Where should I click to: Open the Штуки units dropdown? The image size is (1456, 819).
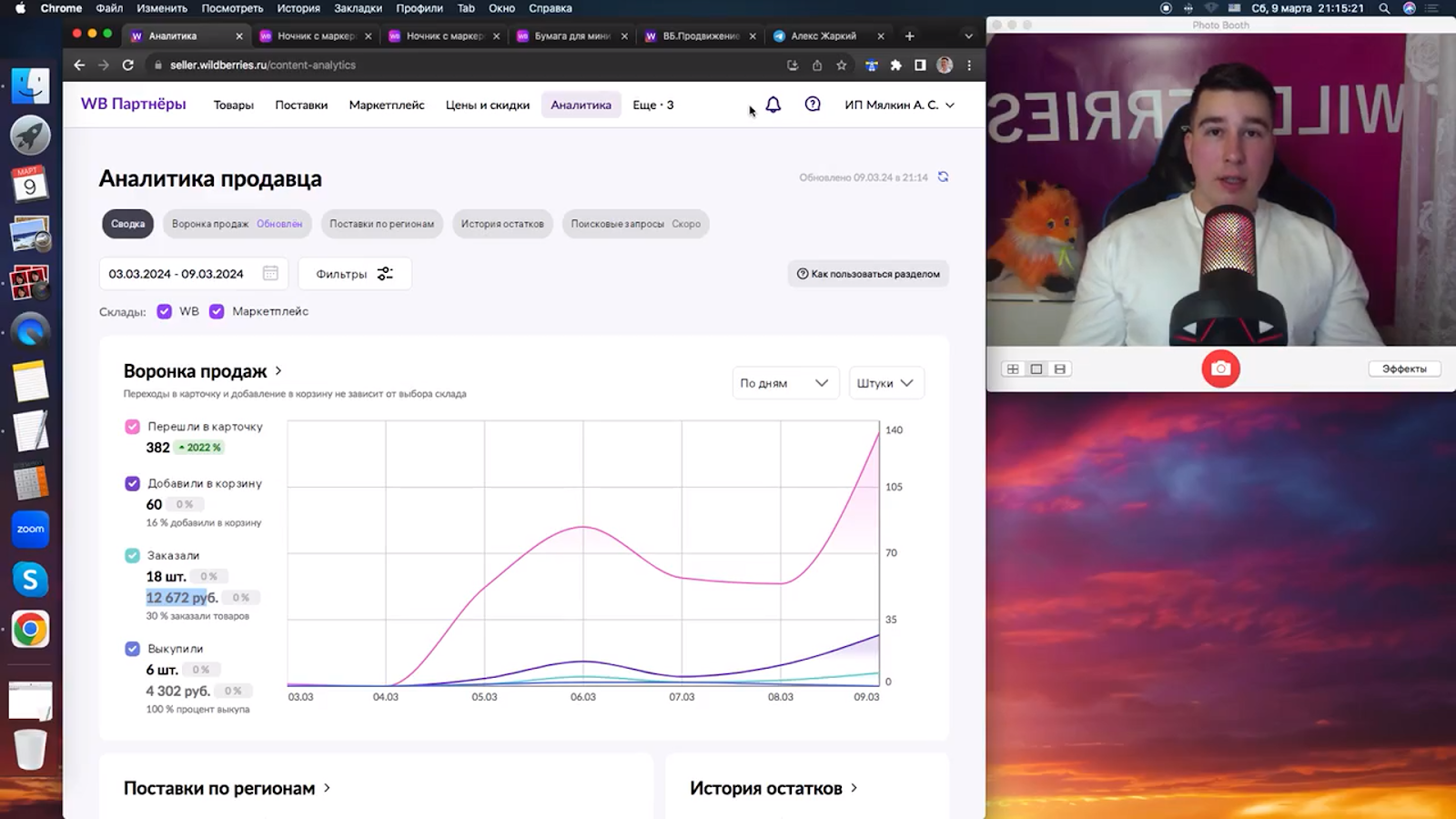pyautogui.click(x=885, y=383)
